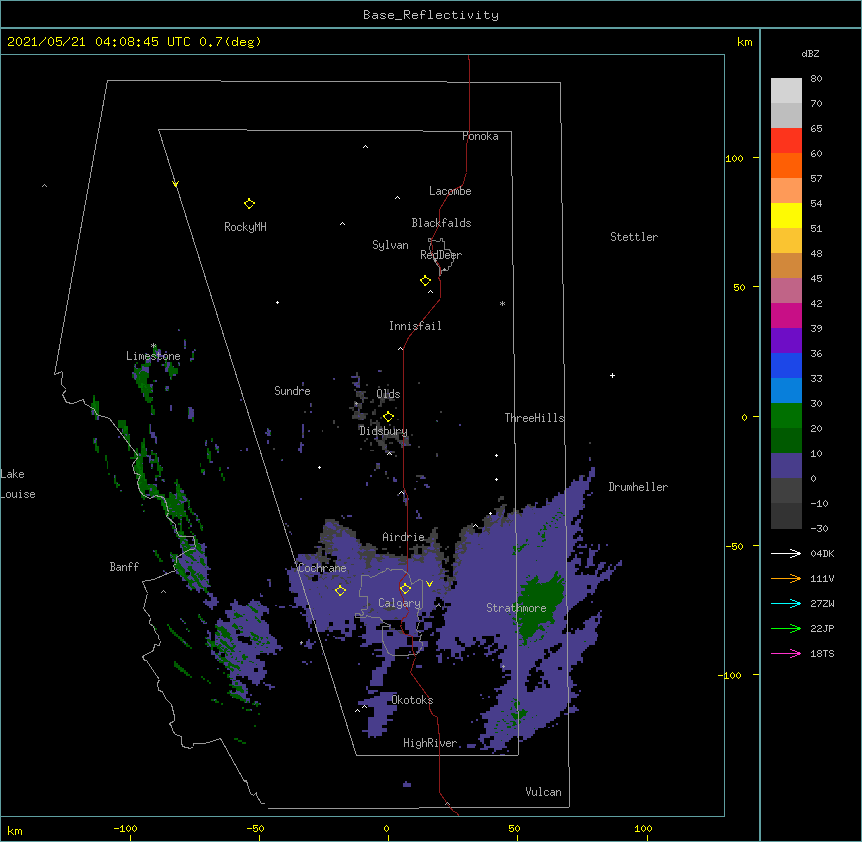Click the HighRiver town label

(x=430, y=743)
